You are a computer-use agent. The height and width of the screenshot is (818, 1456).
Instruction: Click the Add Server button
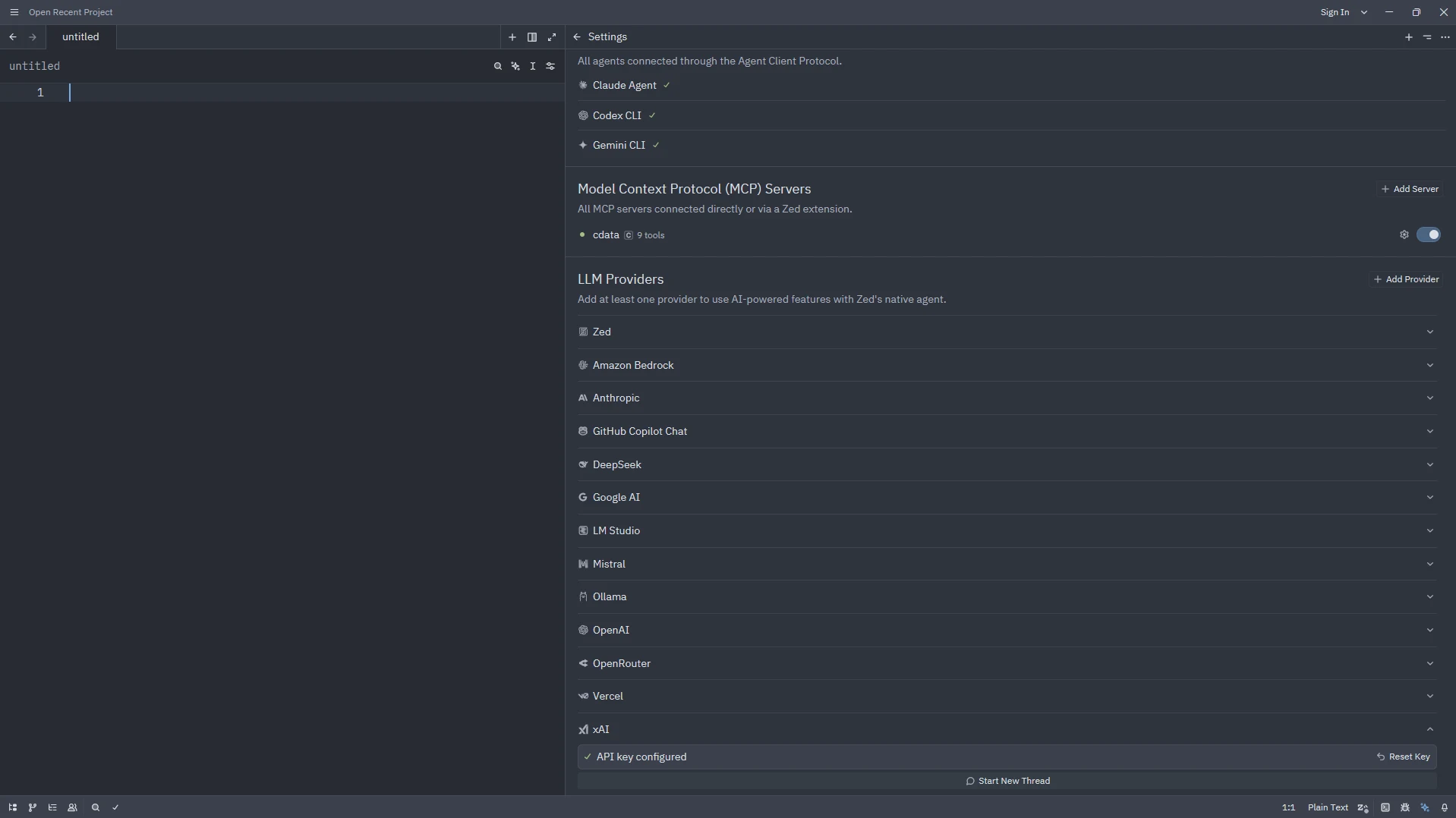point(1410,189)
